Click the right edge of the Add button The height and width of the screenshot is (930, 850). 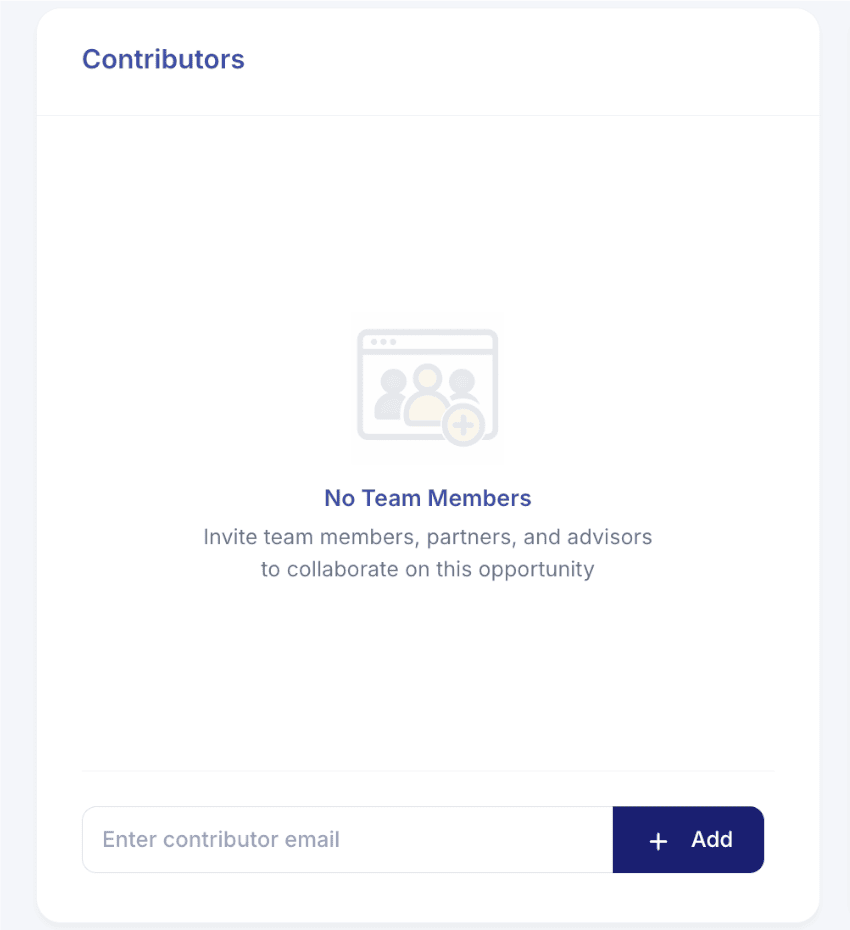tap(755, 840)
